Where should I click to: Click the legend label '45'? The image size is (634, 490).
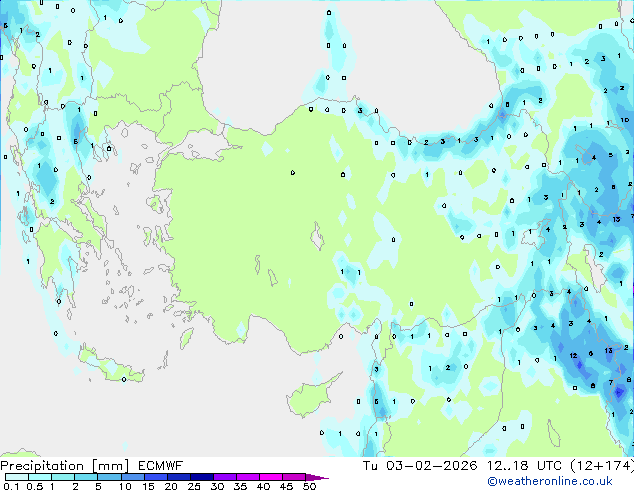pos(286,486)
